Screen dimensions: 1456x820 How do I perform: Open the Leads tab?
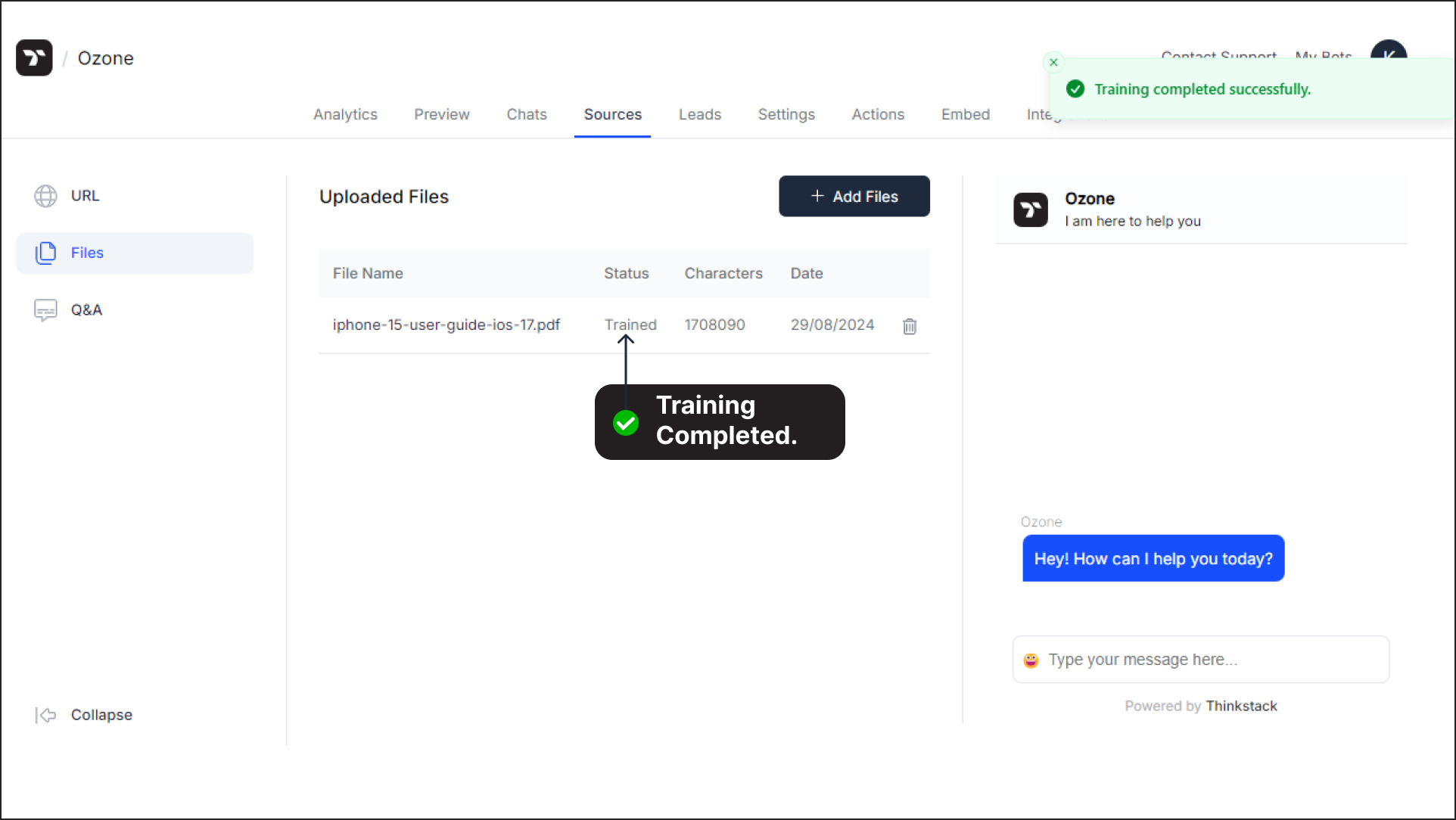(x=700, y=114)
